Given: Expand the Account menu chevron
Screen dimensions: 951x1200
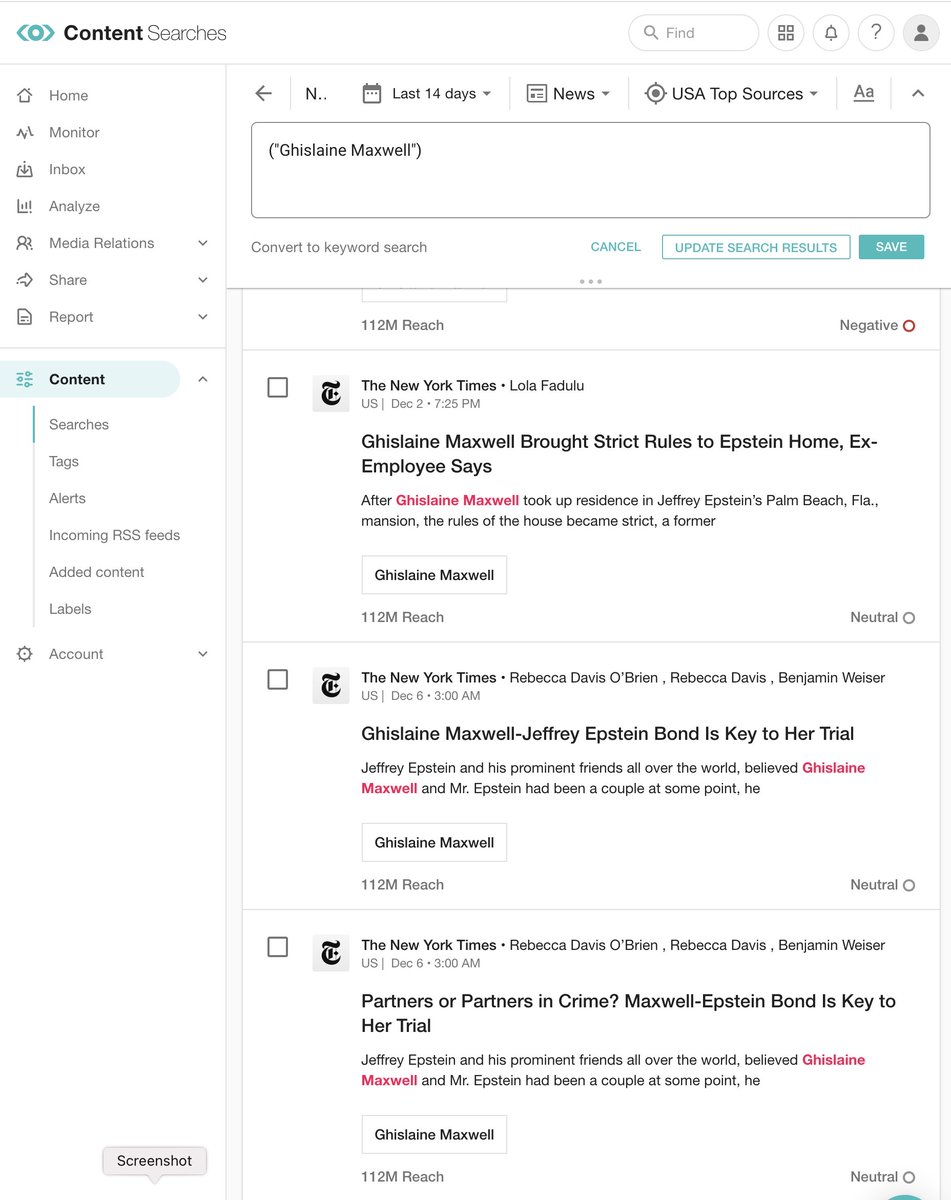Looking at the screenshot, I should 203,654.
